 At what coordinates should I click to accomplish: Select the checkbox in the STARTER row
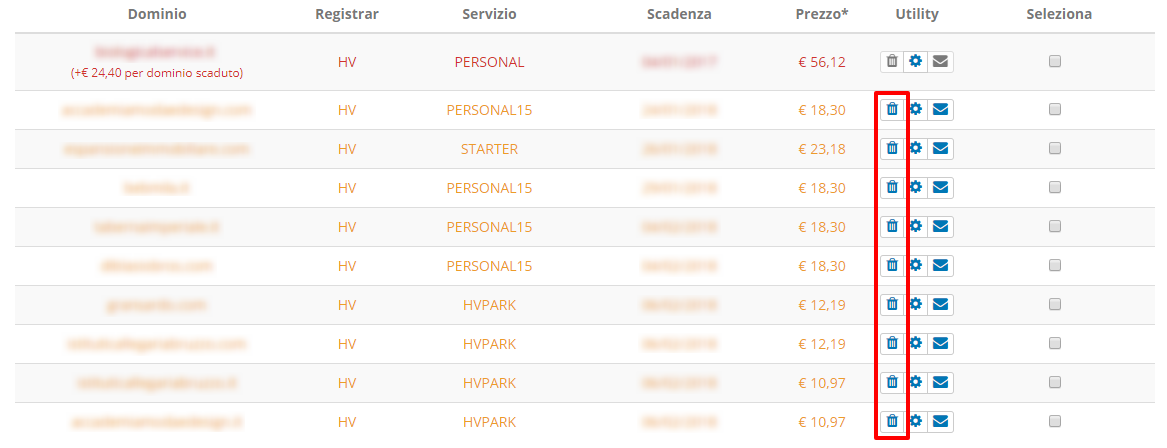(x=1055, y=149)
